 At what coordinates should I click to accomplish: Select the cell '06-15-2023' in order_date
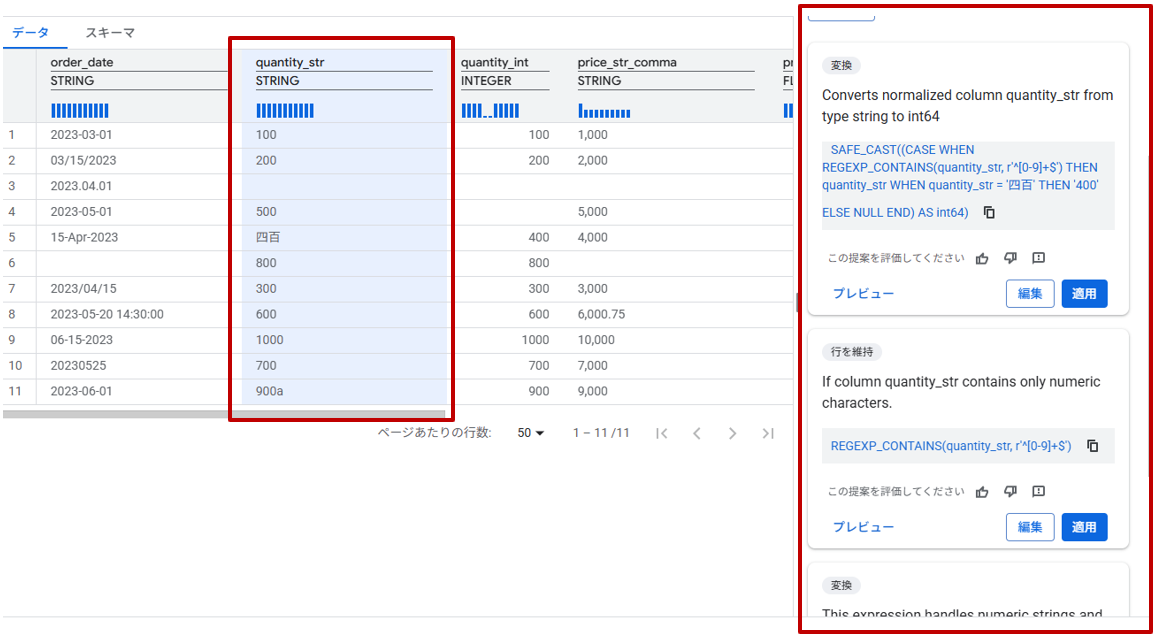(82, 340)
